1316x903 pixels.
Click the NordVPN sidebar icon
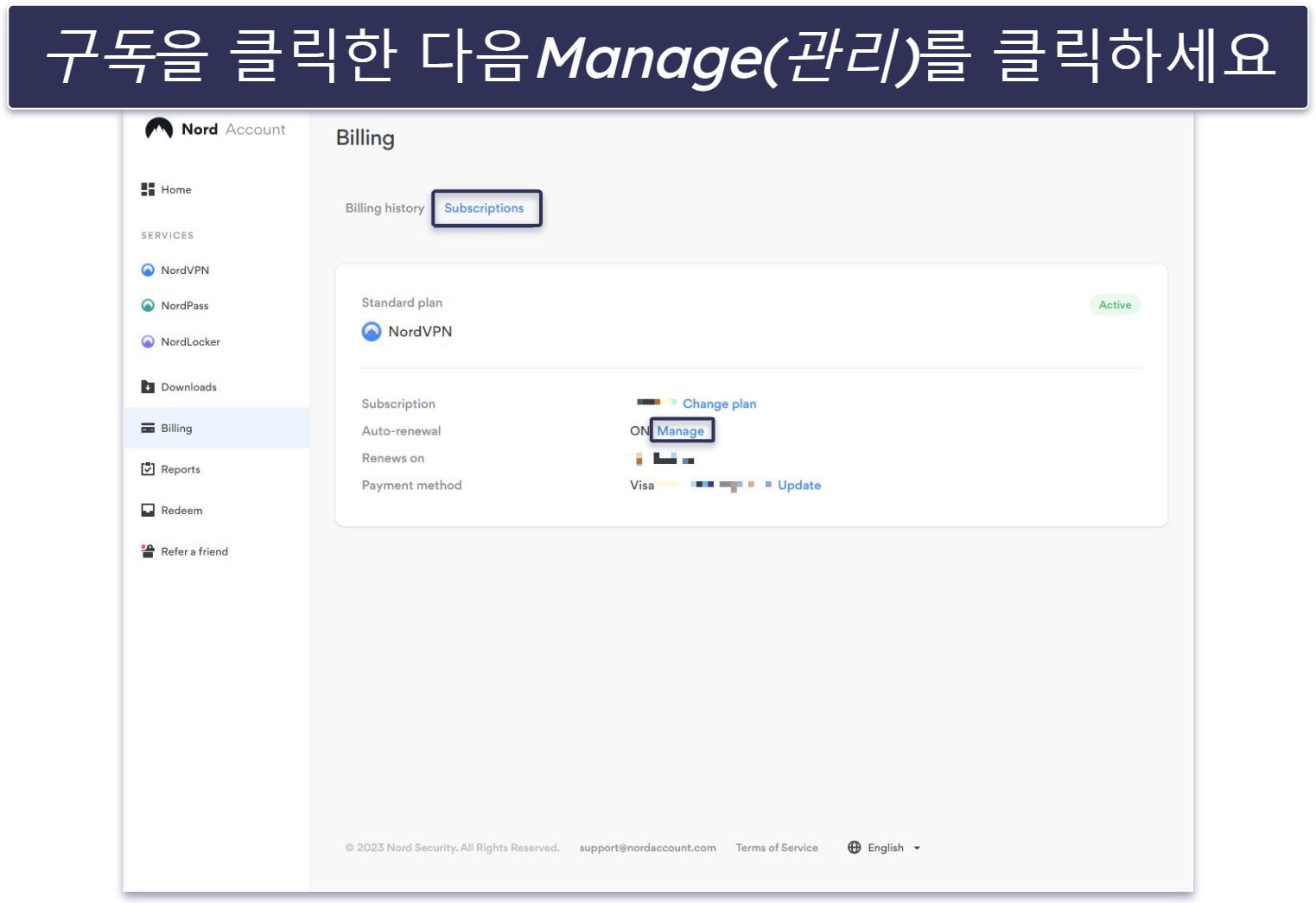pyautogui.click(x=148, y=270)
